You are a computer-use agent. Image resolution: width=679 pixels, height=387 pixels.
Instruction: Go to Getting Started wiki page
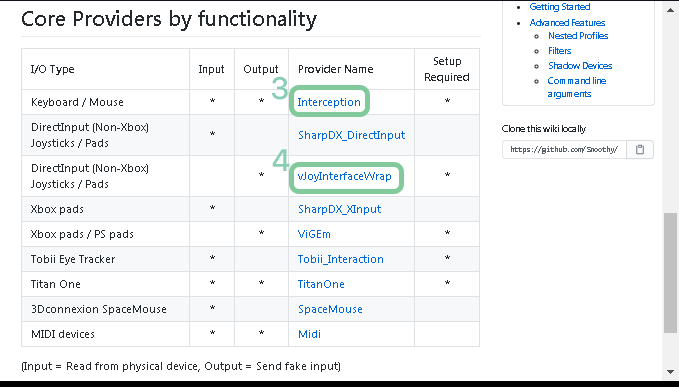[559, 7]
